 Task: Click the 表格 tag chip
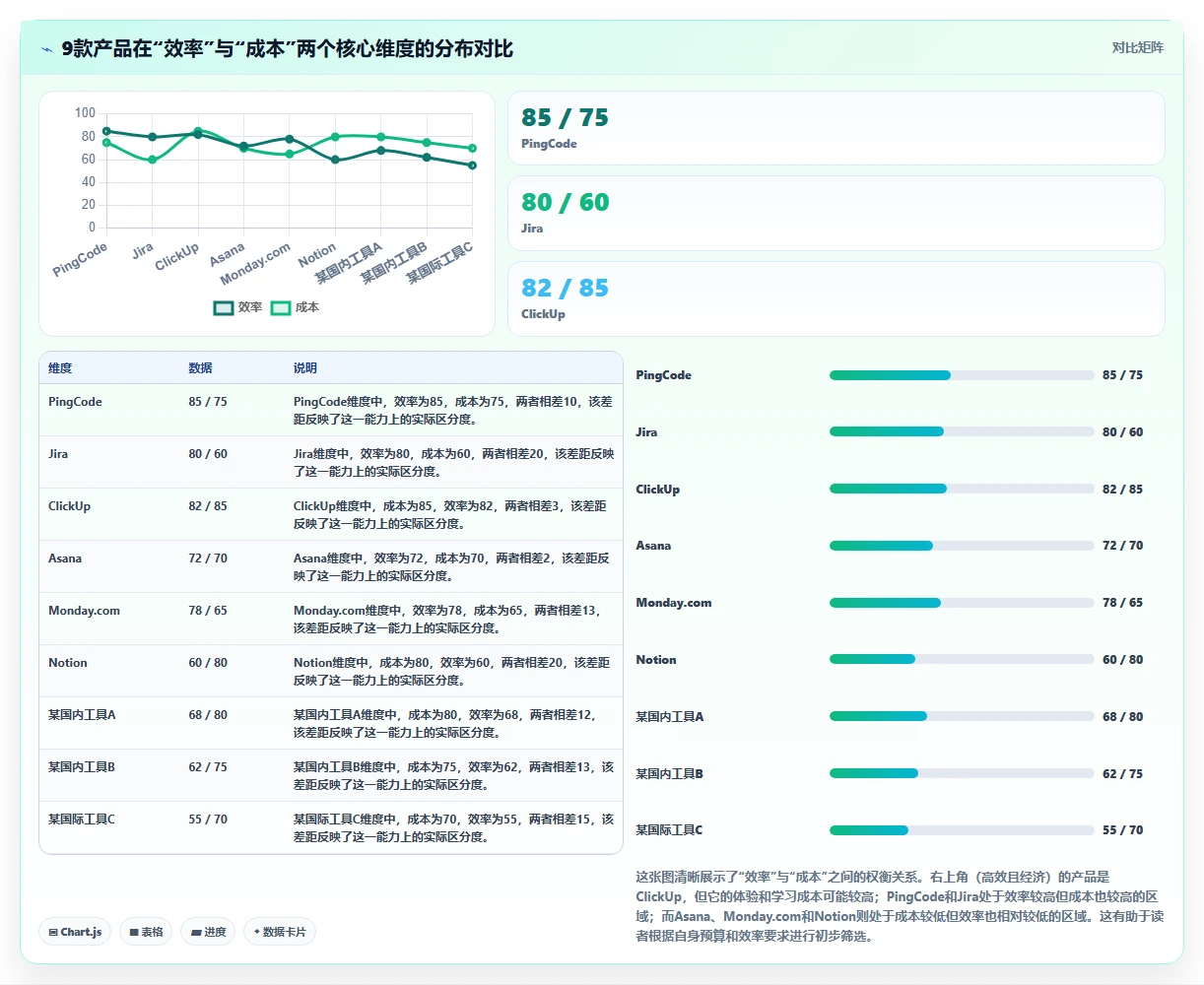click(x=146, y=932)
